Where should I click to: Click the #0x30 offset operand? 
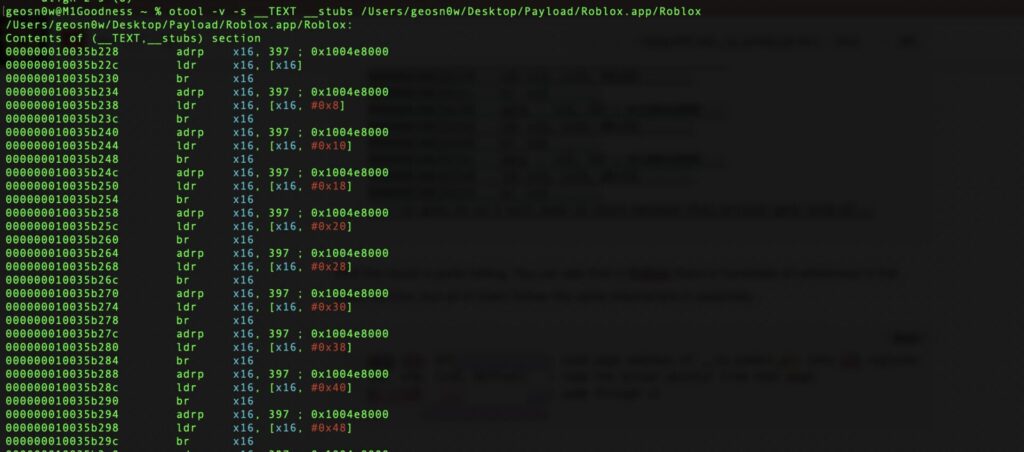[330, 307]
